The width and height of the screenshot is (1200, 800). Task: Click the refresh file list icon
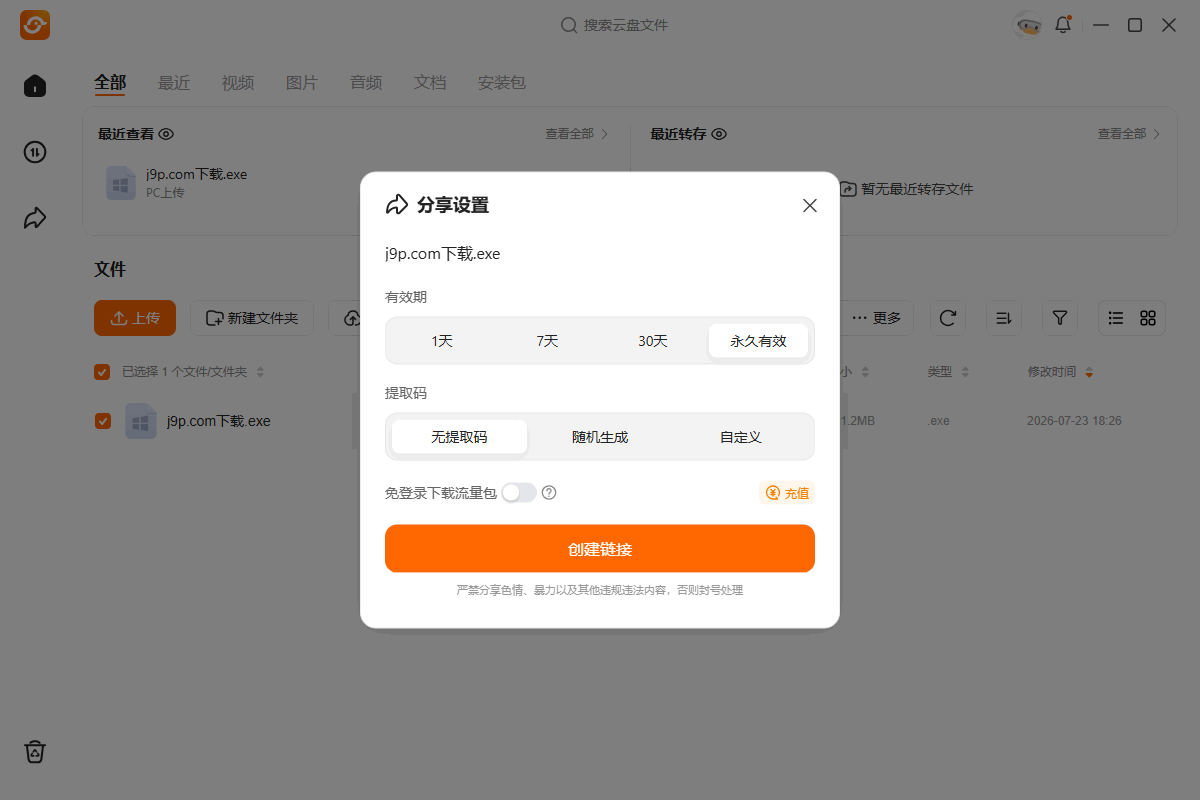tap(948, 318)
